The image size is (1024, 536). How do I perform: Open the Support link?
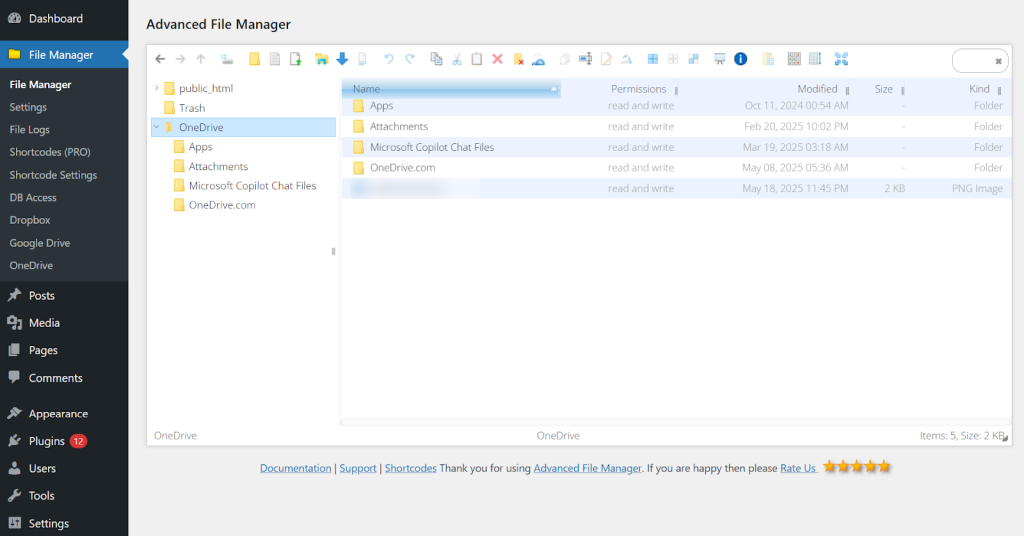pyautogui.click(x=358, y=468)
